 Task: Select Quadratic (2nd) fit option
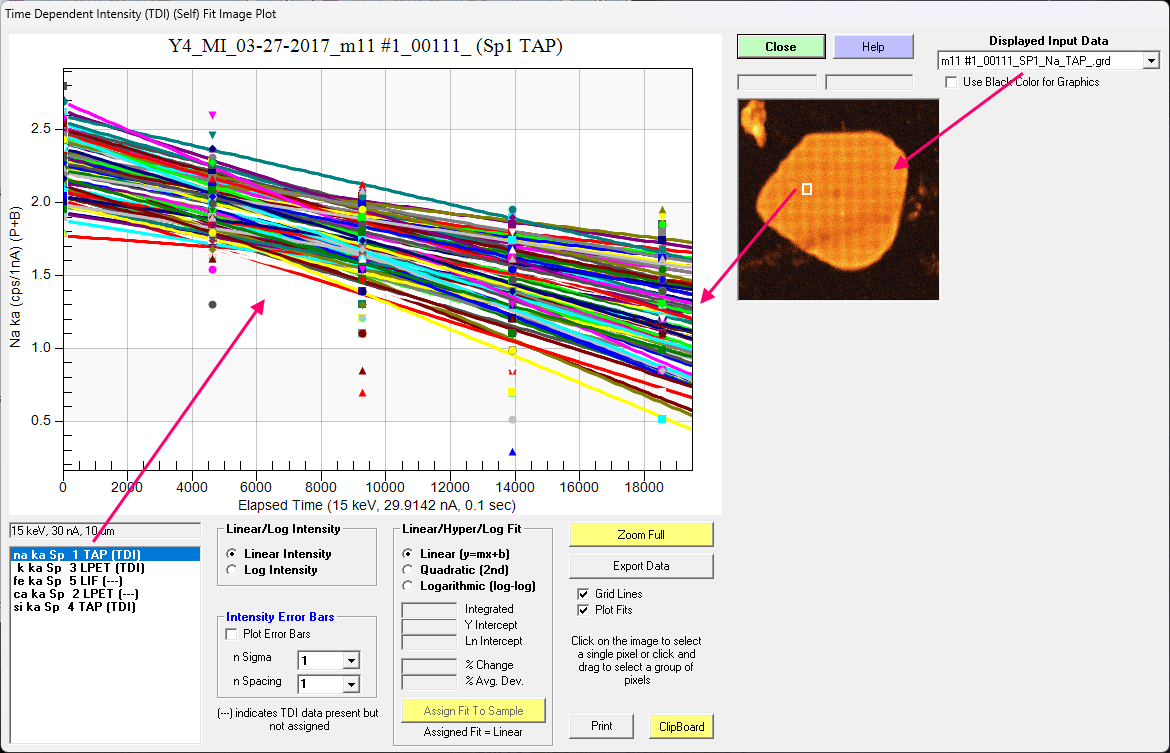point(407,569)
